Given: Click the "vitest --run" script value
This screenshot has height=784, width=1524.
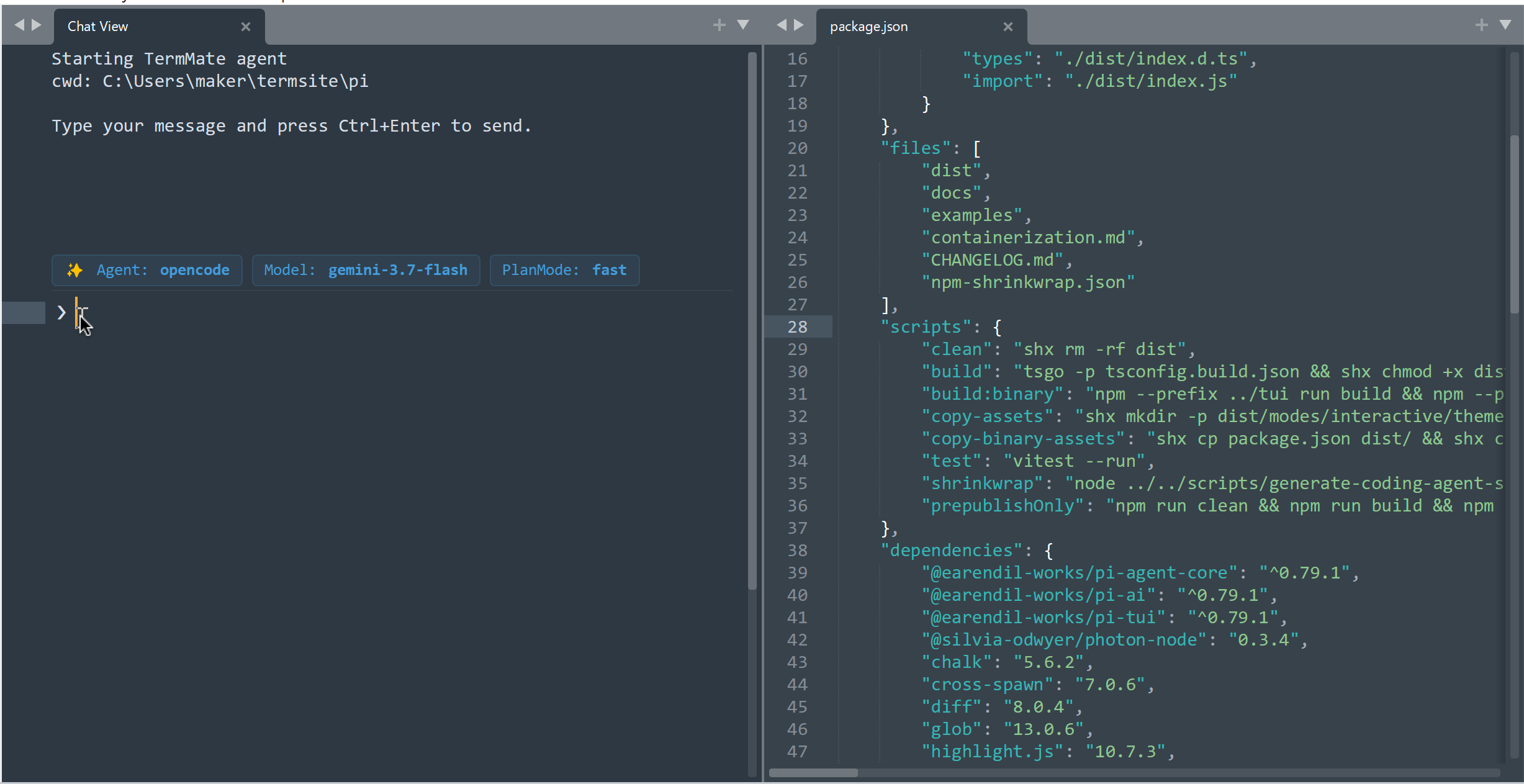Looking at the screenshot, I should [1075, 461].
